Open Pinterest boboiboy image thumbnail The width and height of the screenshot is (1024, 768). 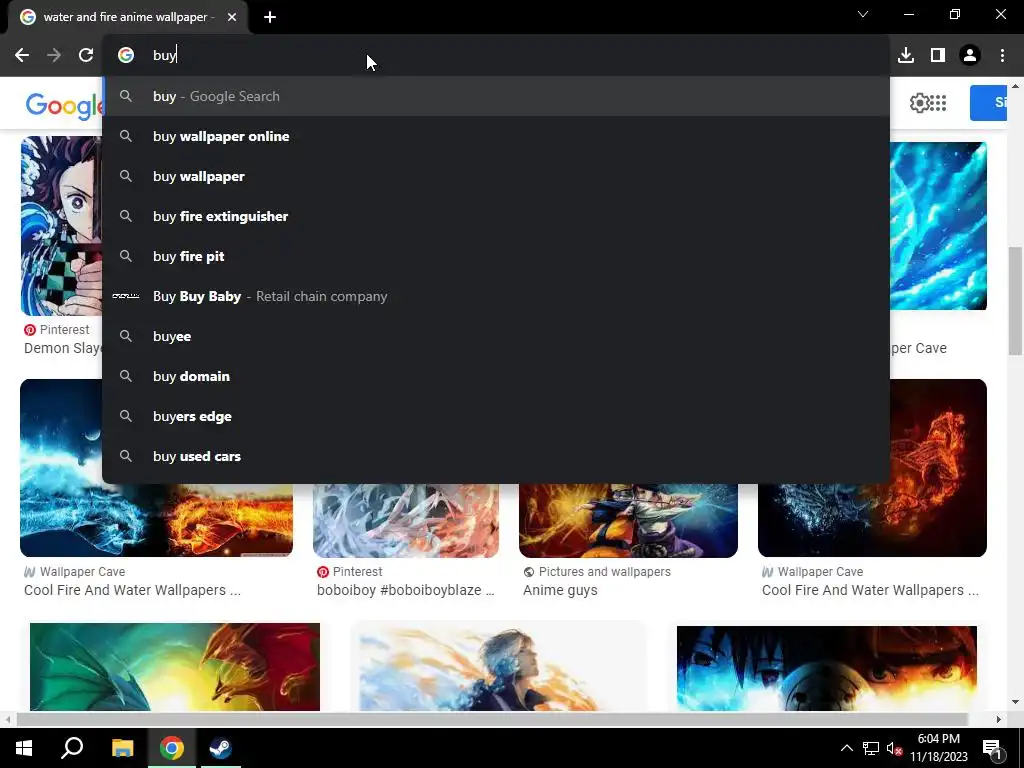tap(406, 520)
